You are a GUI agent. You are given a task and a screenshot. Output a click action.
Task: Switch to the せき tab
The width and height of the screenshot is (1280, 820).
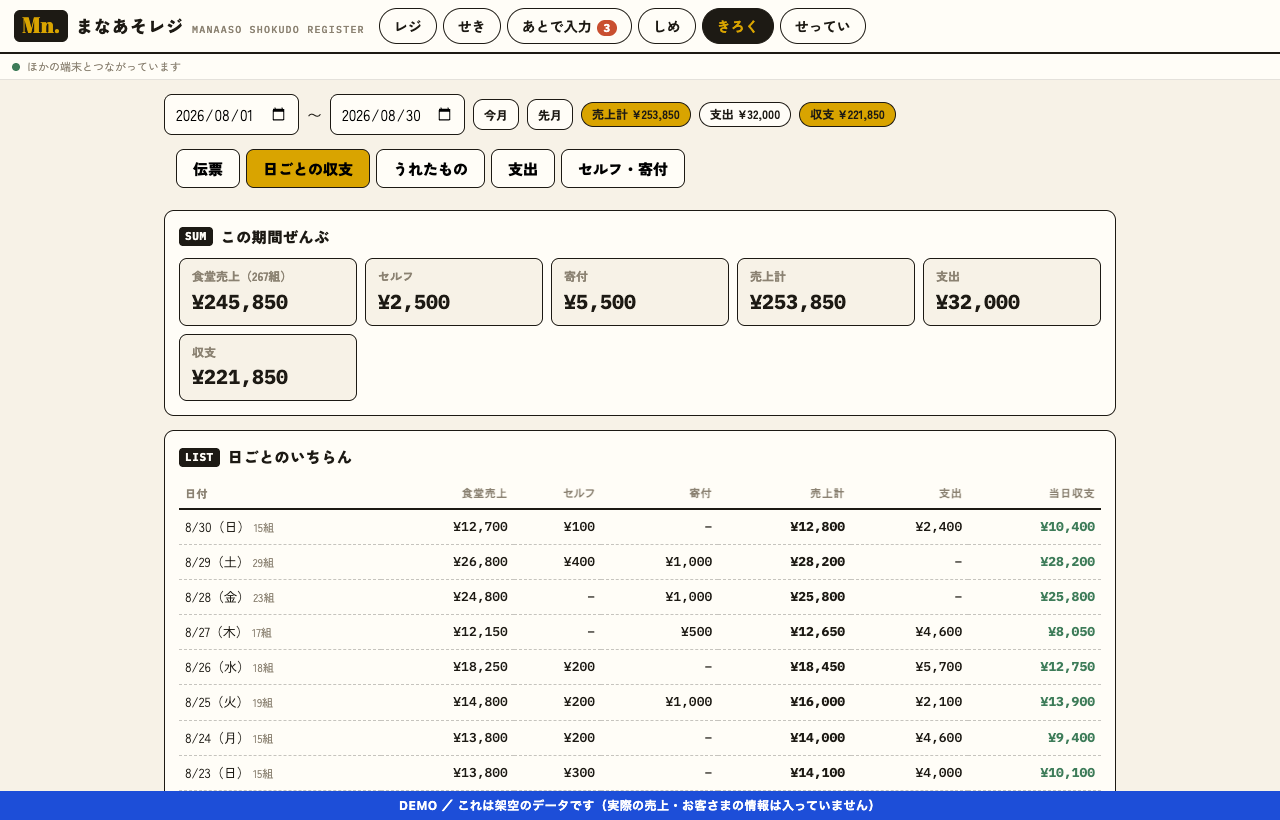click(472, 26)
